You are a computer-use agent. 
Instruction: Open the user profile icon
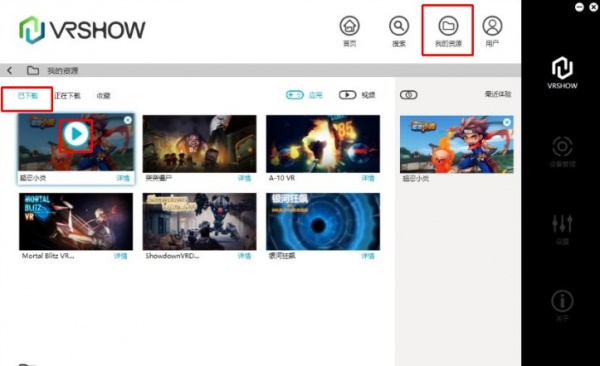click(x=492, y=26)
